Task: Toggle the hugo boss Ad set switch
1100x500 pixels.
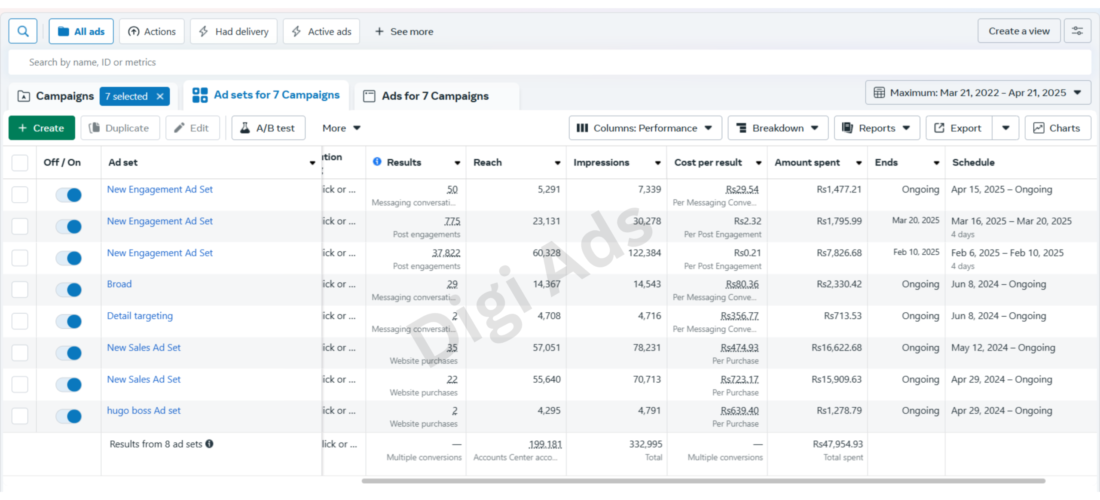Action: coord(69,417)
